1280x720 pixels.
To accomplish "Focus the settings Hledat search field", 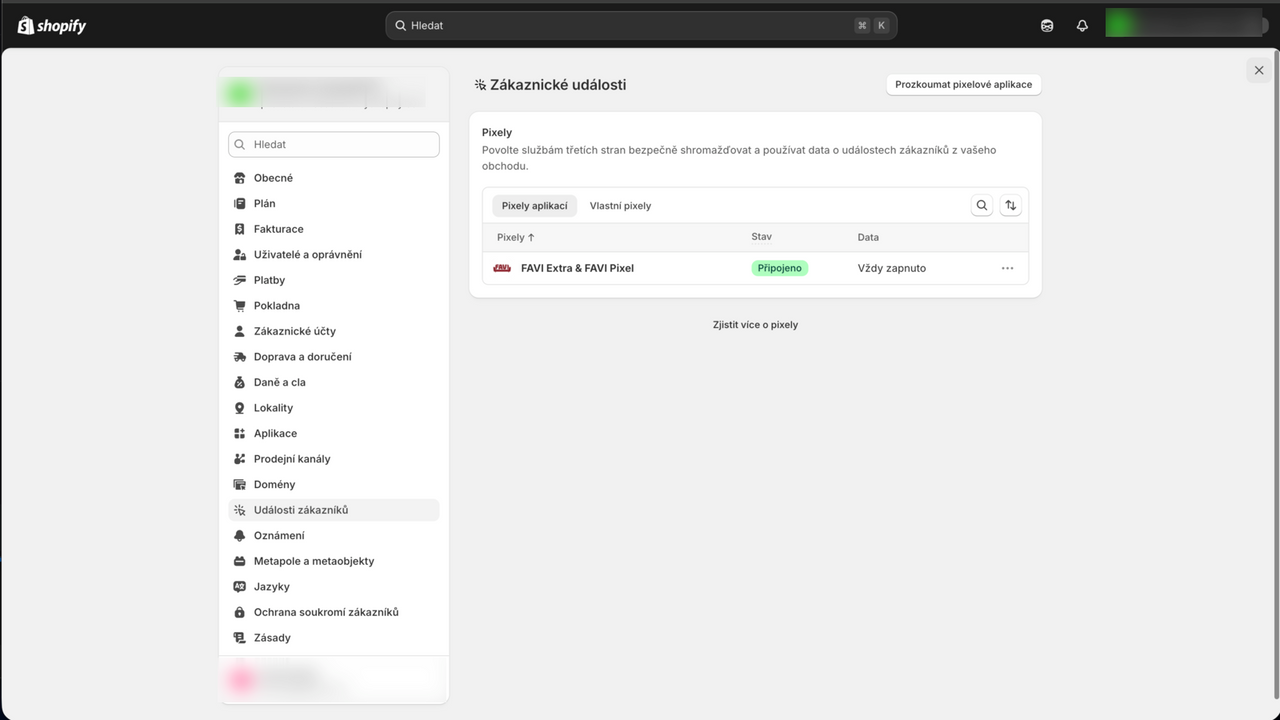I will coord(334,144).
